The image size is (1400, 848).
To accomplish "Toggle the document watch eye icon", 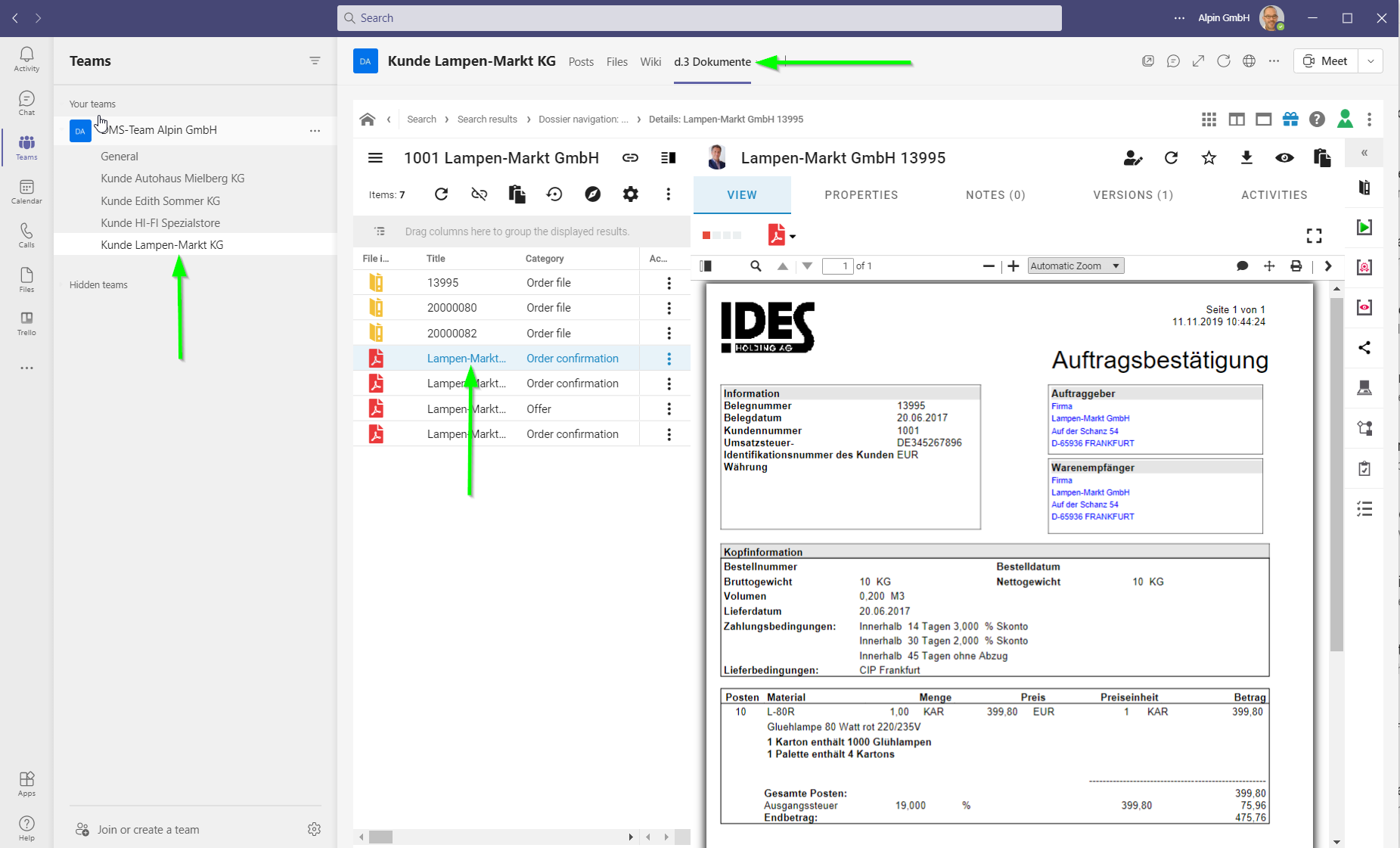I will [x=1284, y=157].
